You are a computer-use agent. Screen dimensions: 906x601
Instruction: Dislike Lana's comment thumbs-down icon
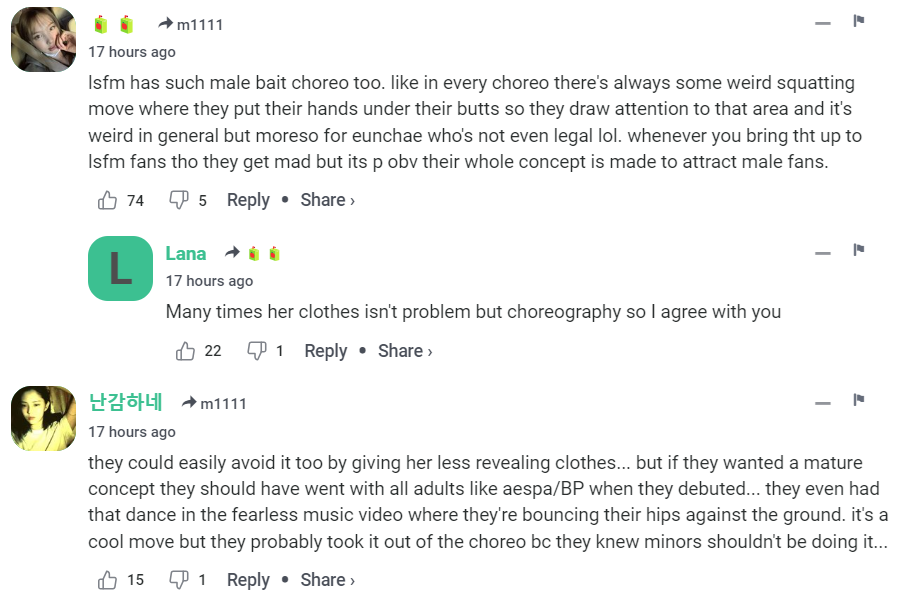[257, 351]
